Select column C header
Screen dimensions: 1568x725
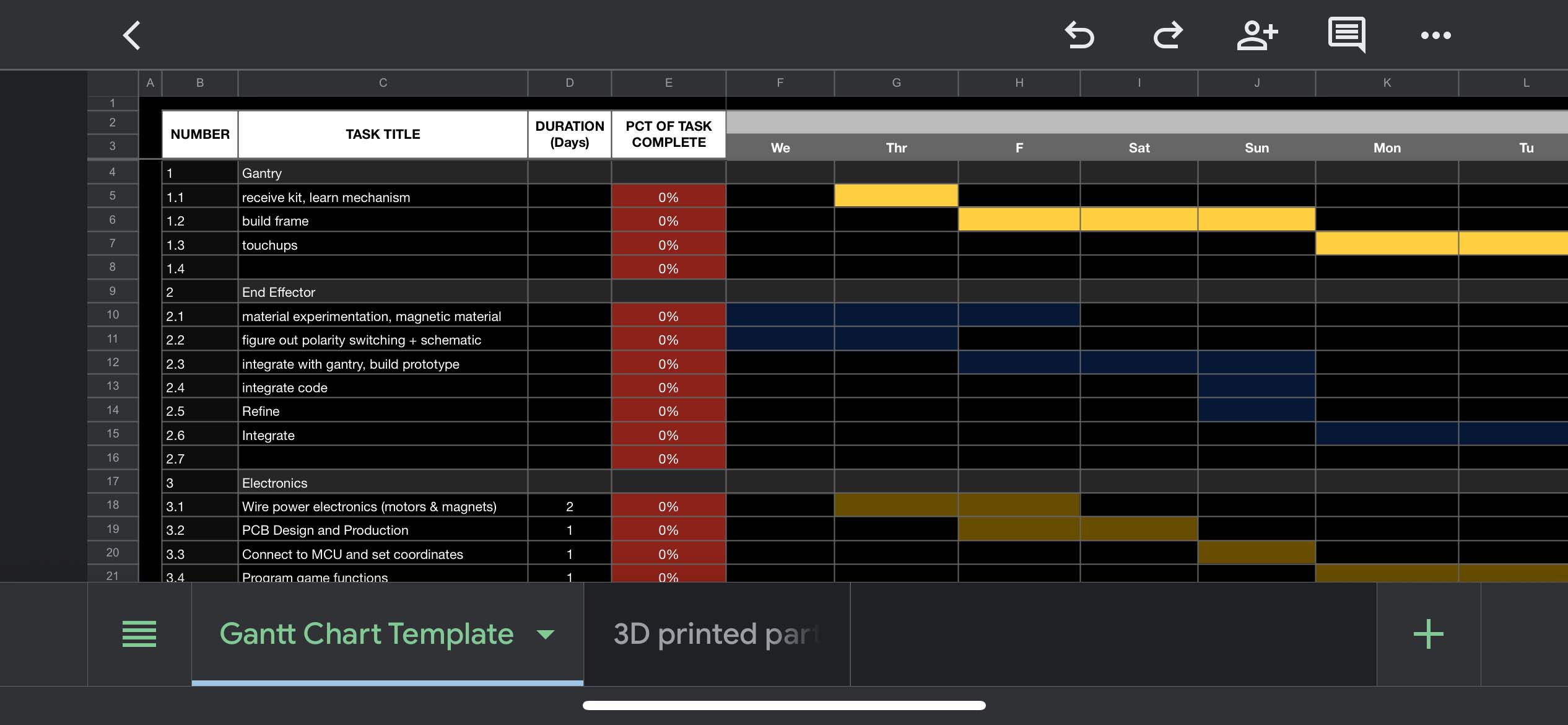tap(383, 83)
